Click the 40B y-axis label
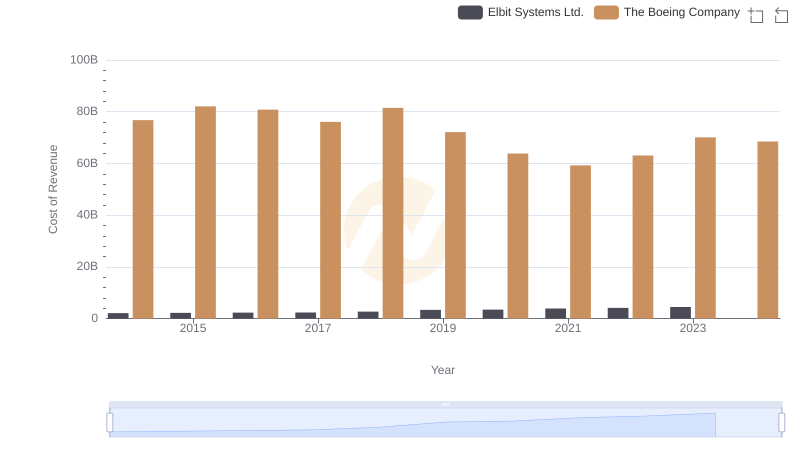The height and width of the screenshot is (461, 800). (x=87, y=215)
